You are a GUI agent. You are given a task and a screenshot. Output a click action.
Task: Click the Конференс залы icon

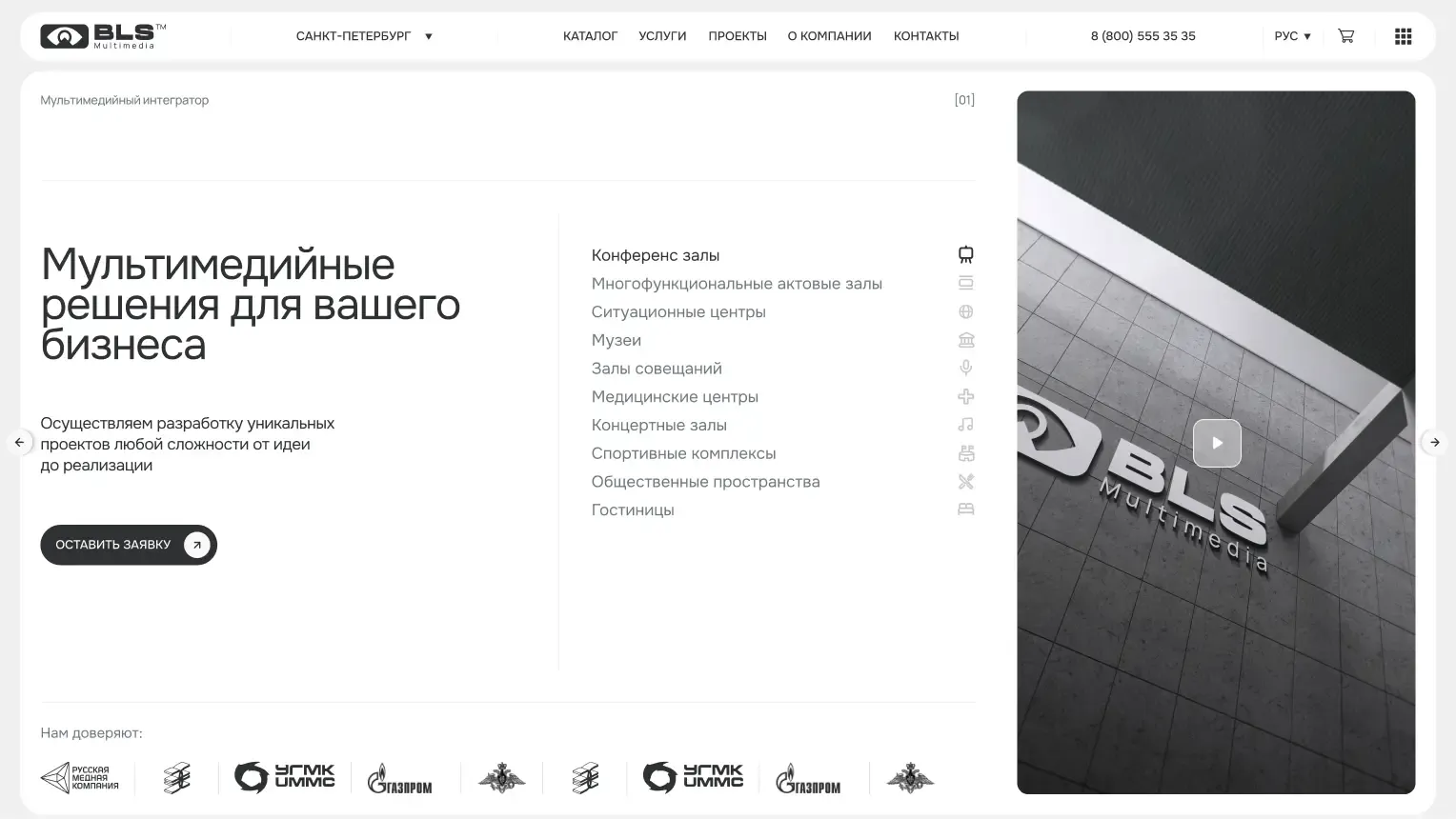coord(965,254)
